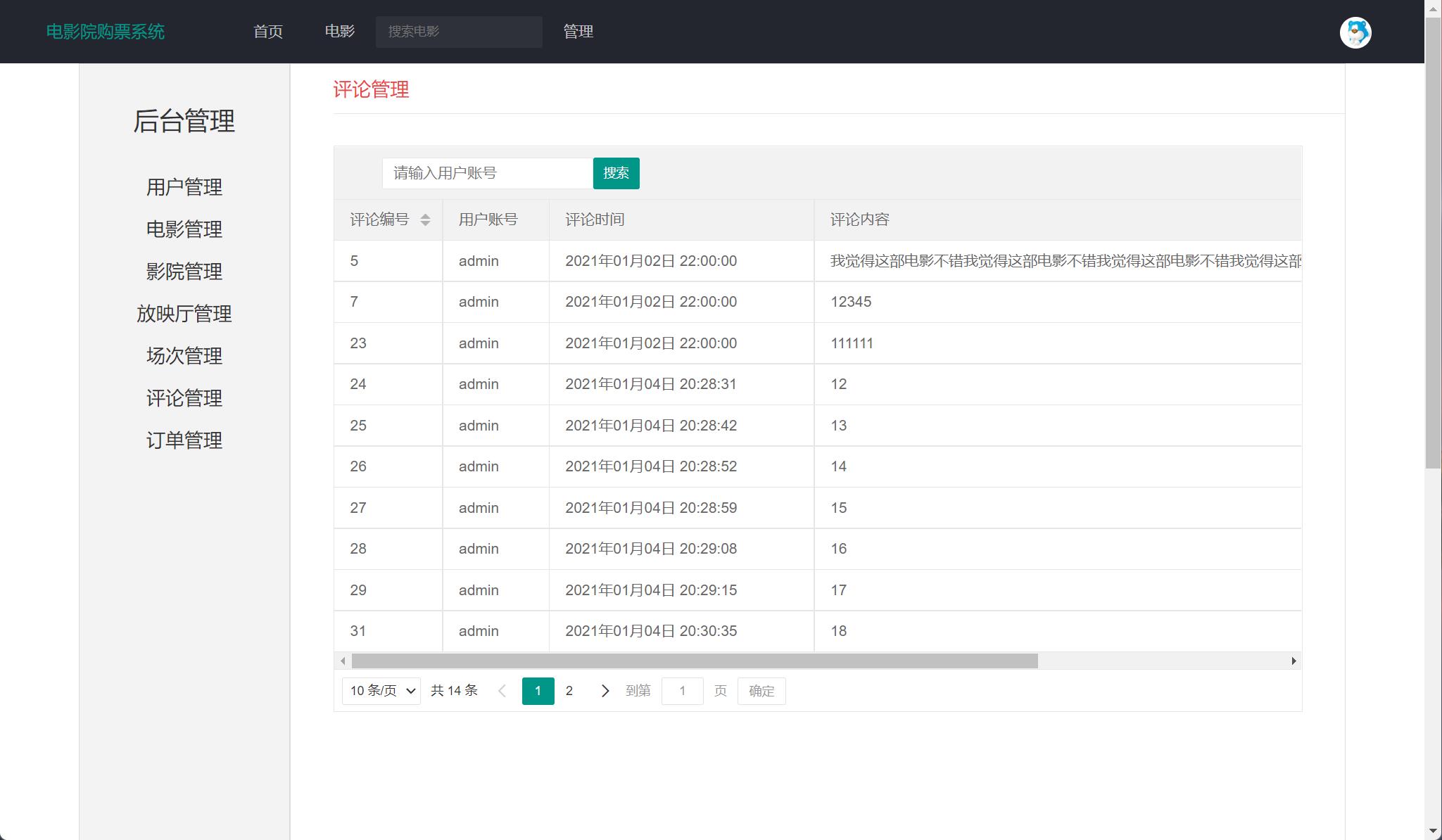Viewport: 1442px width, 840px height.
Task: Open 订单管理 in the sidebar
Action: (184, 440)
